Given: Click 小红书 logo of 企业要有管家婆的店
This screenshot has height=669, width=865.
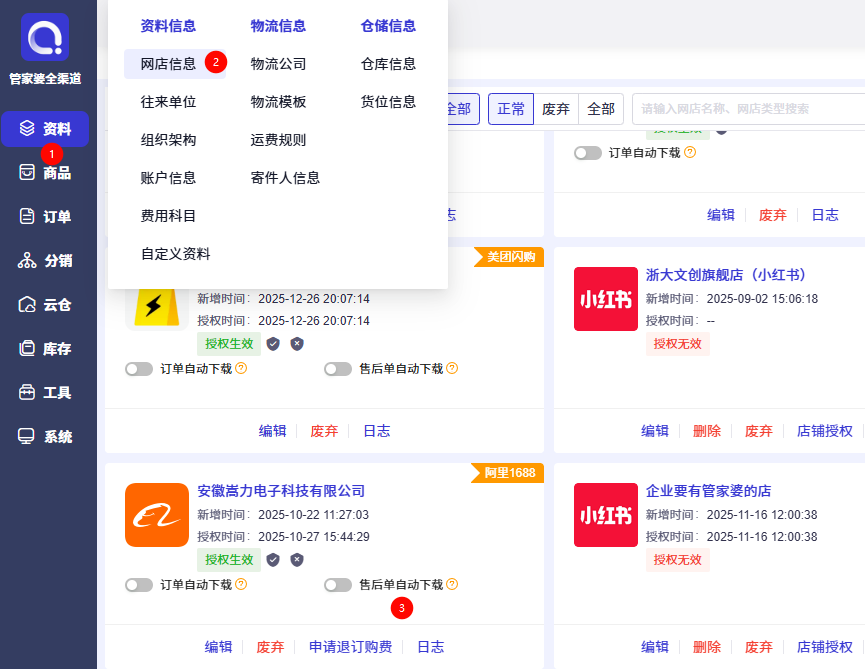Looking at the screenshot, I should pos(606,515).
